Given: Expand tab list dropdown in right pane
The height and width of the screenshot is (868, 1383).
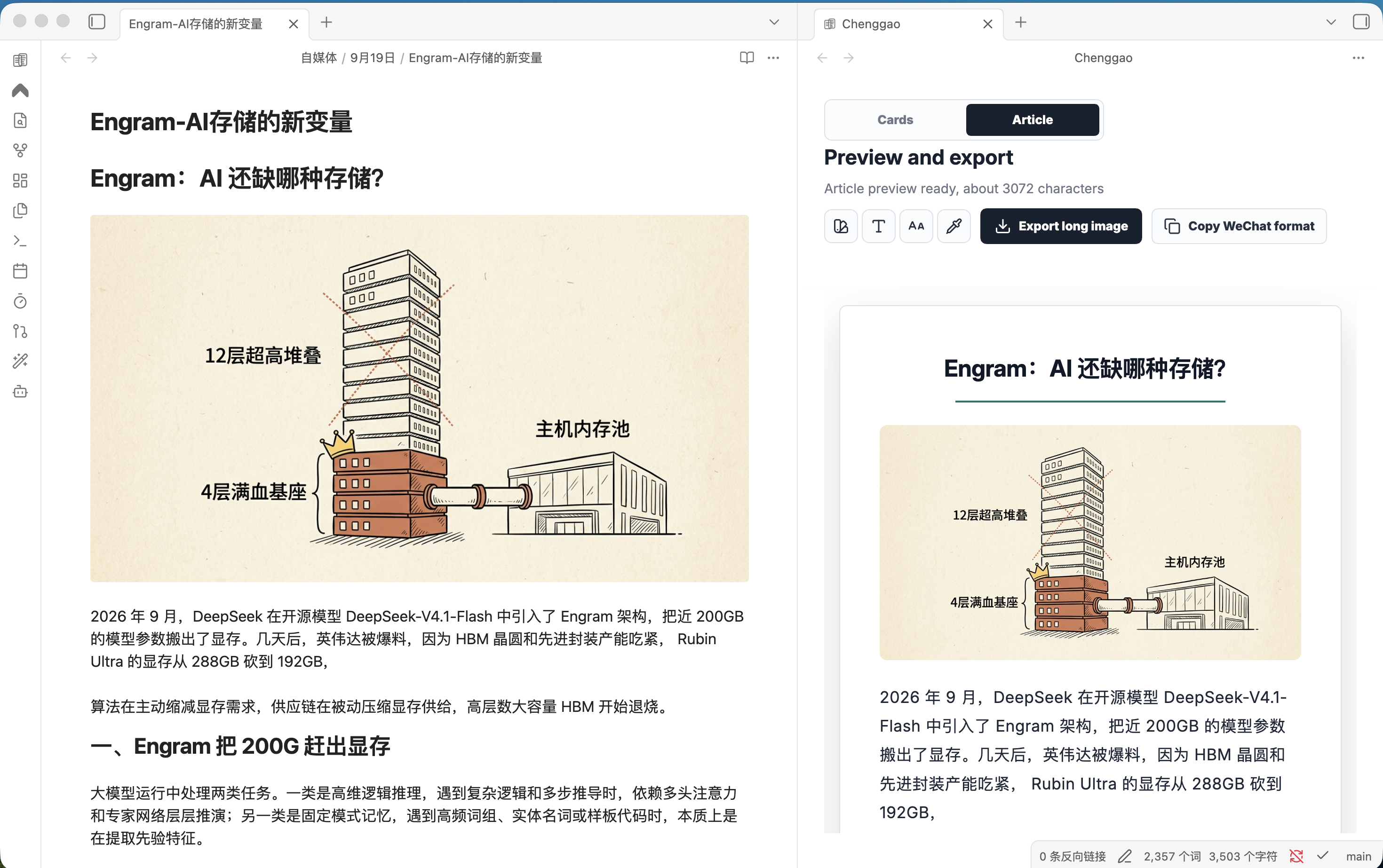Looking at the screenshot, I should (x=1331, y=23).
